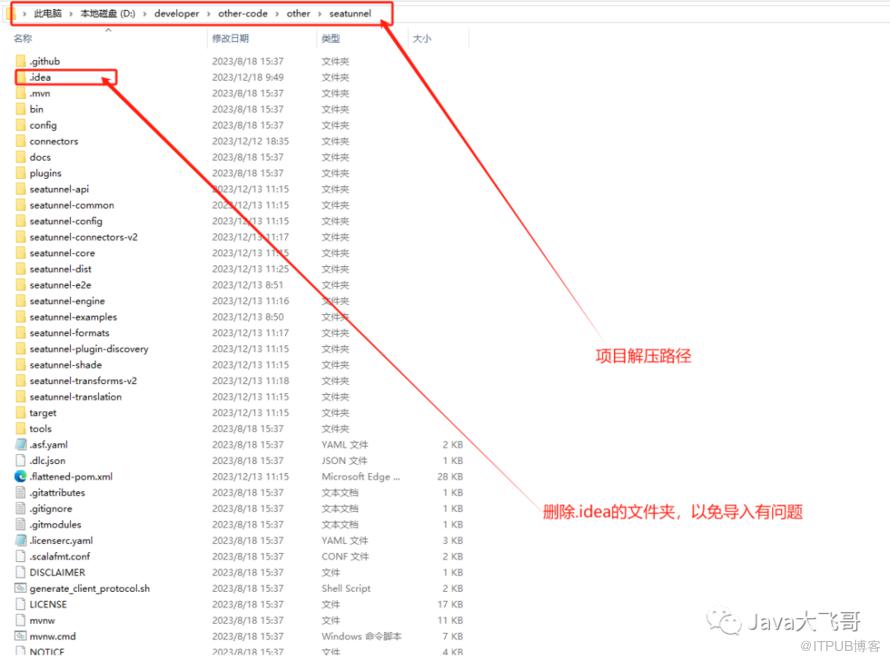This screenshot has height=661, width=890.
Task: Click the seatunnel-api folder icon
Action: click(x=21, y=189)
